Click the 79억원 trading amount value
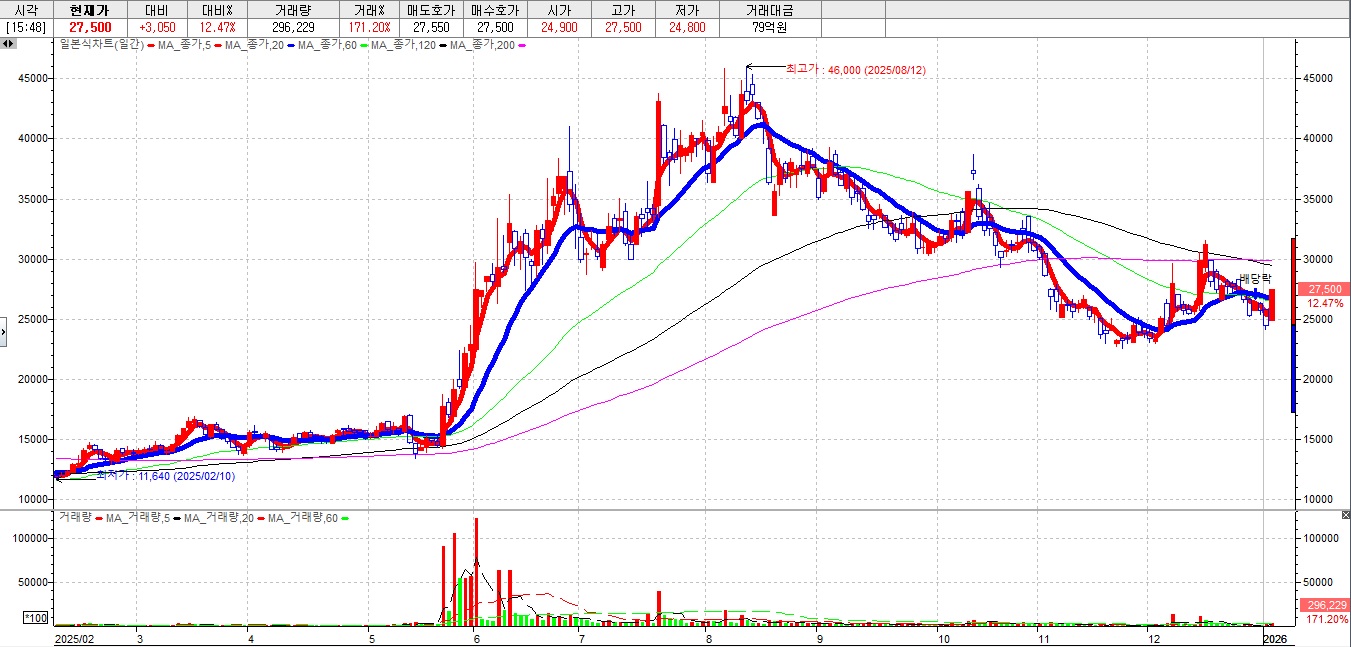Image resolution: width=1351 pixels, height=647 pixels. click(769, 27)
